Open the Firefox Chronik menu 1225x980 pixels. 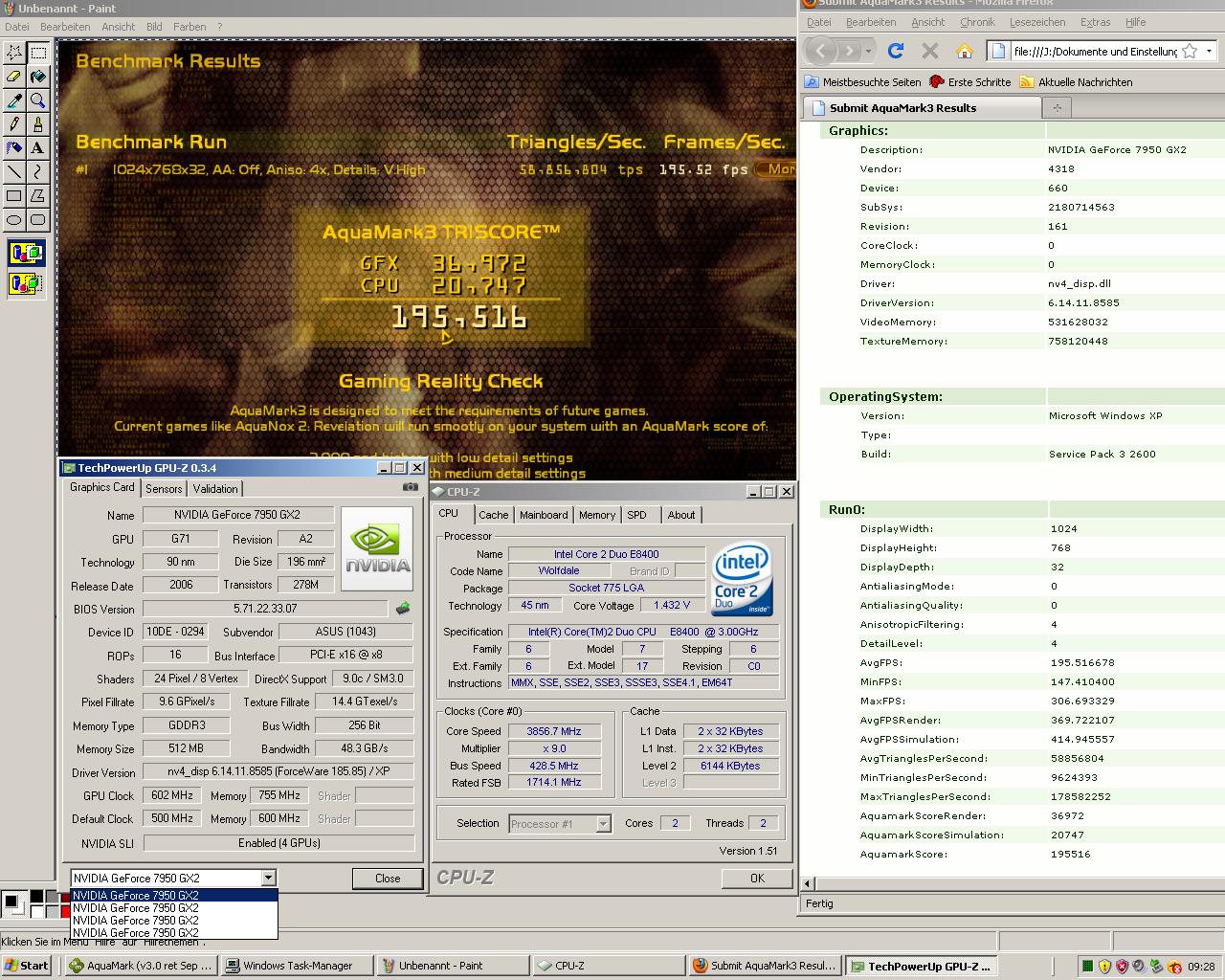click(977, 22)
